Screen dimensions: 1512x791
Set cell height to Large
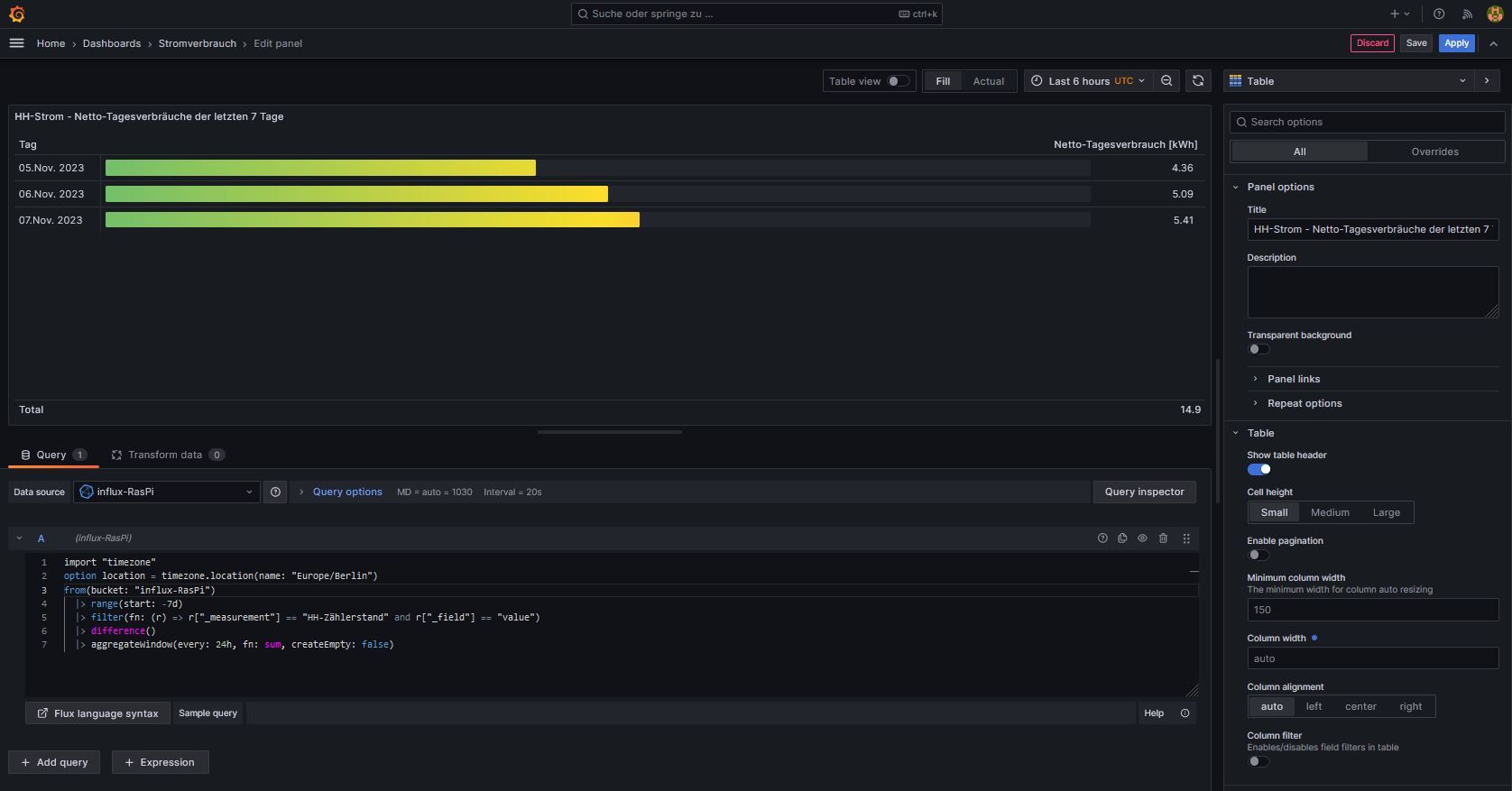click(x=1387, y=512)
